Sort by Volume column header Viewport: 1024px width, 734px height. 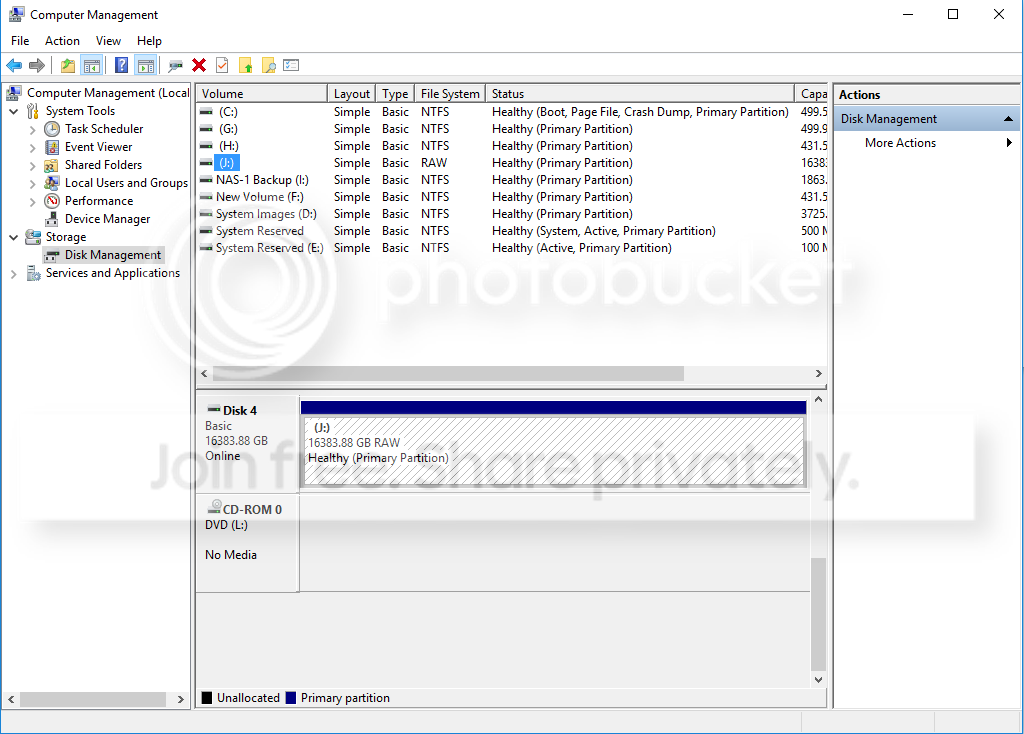[x=261, y=93]
